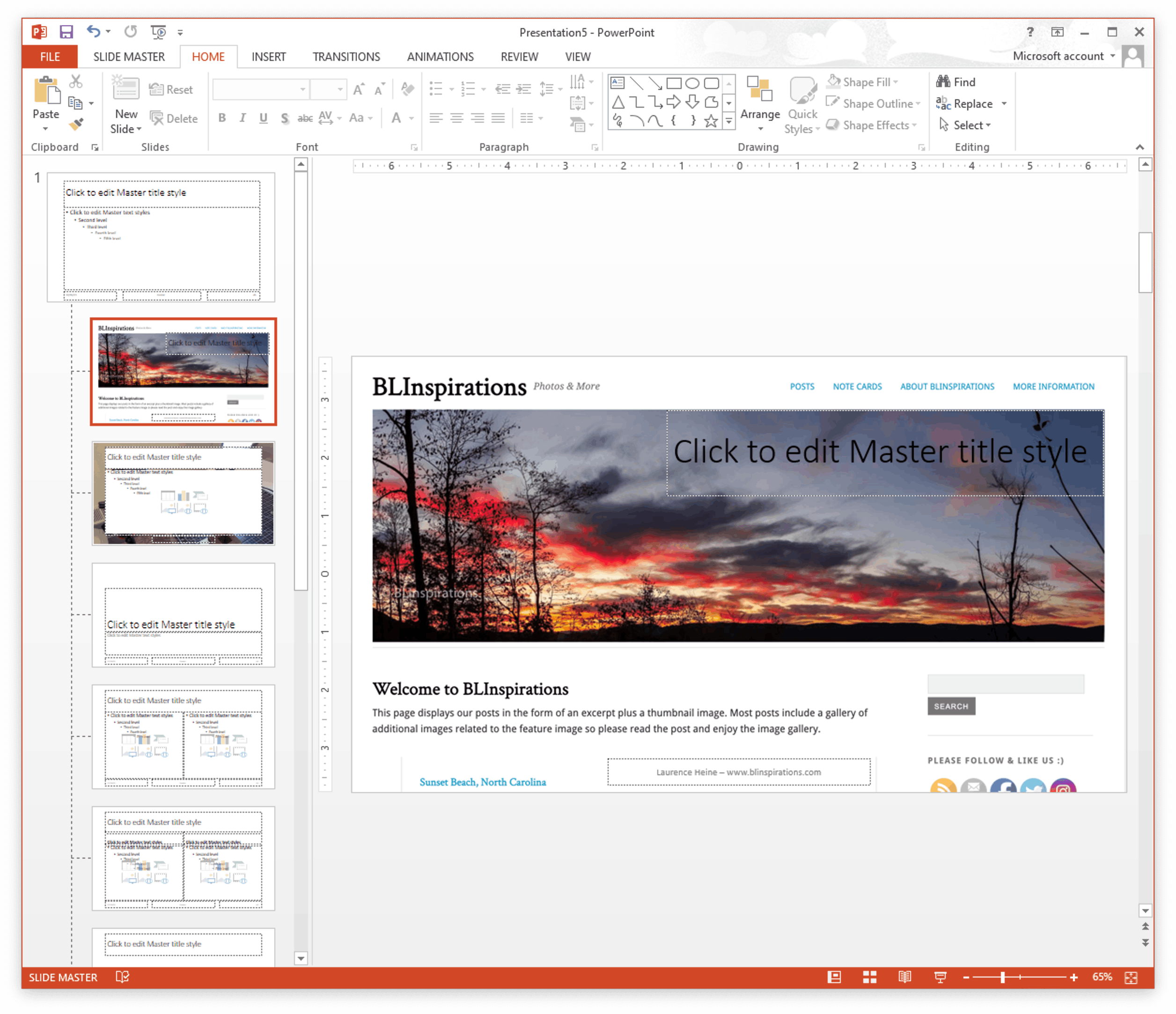The width and height of the screenshot is (1176, 1014).
Task: Click the master title placeholder on slide
Action: point(884,452)
